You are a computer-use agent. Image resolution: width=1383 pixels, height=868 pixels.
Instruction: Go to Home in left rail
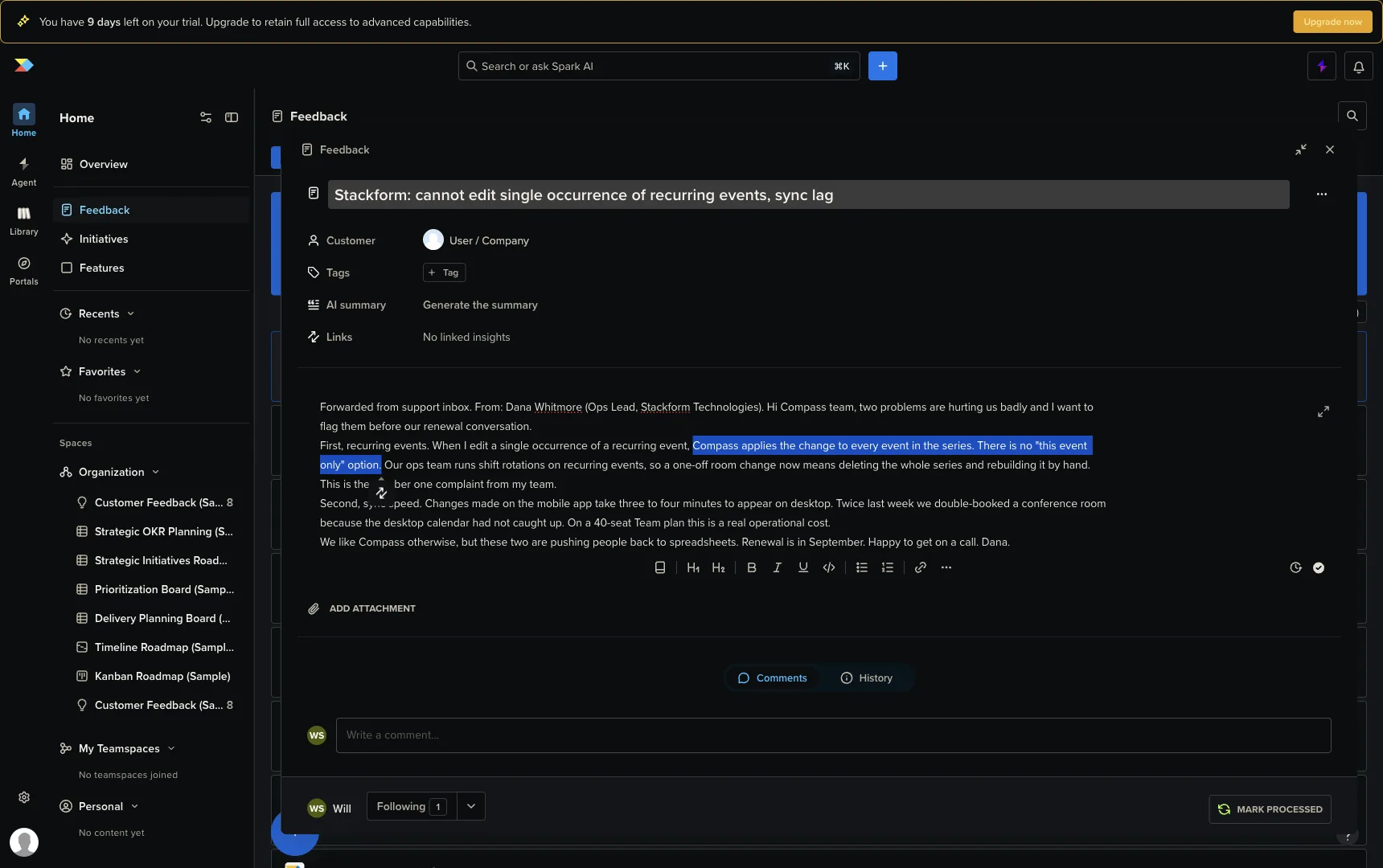click(x=23, y=121)
